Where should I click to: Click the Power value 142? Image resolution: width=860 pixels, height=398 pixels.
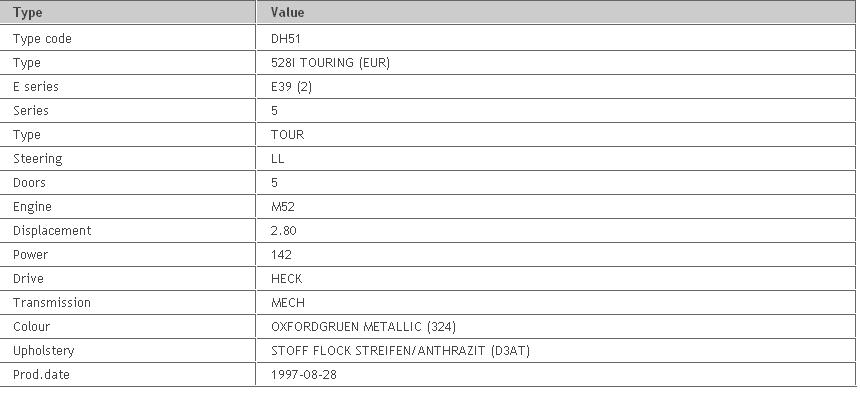pos(281,255)
